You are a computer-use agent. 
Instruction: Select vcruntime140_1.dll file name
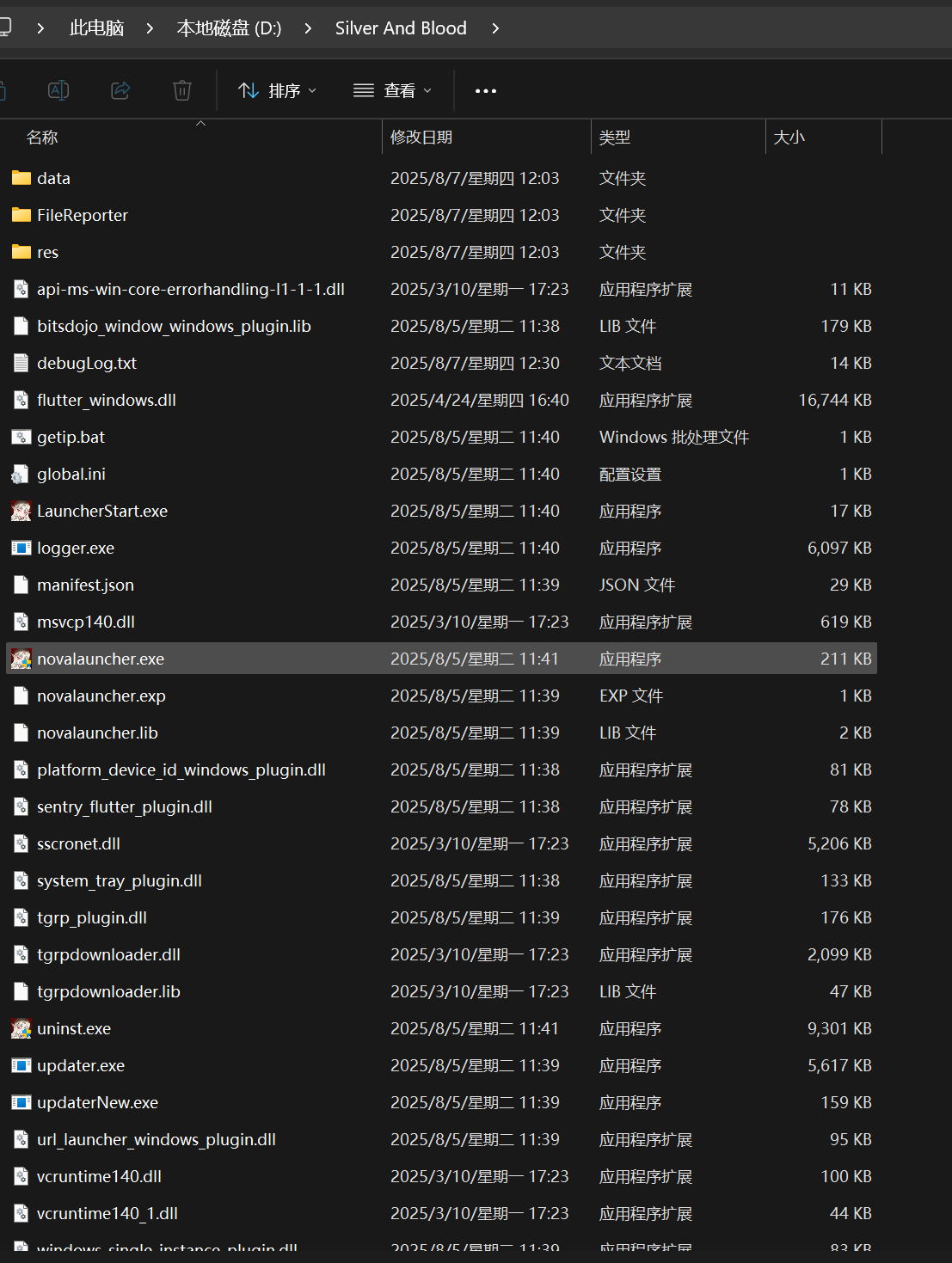tap(107, 1213)
